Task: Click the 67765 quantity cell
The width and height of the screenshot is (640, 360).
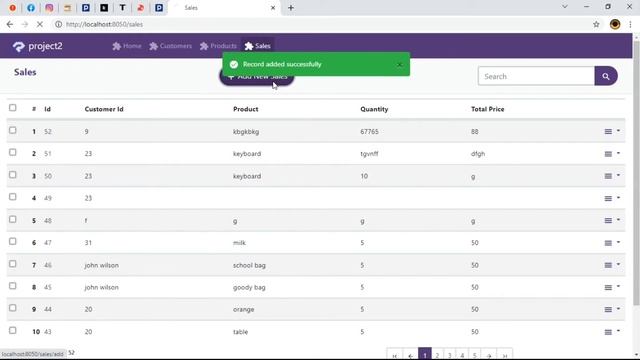Action: pos(369,132)
